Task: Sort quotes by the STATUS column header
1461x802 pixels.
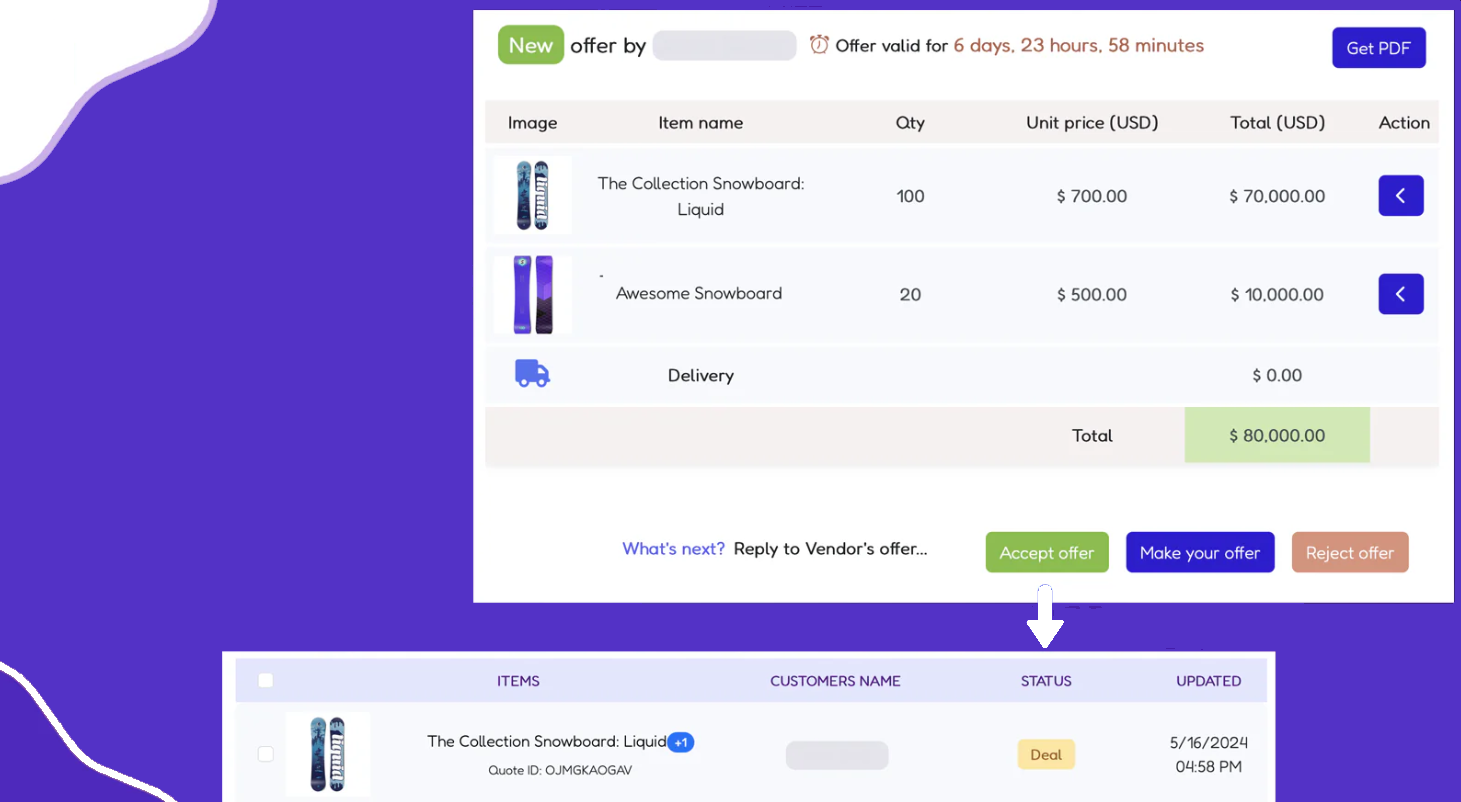Action: coord(1046,681)
